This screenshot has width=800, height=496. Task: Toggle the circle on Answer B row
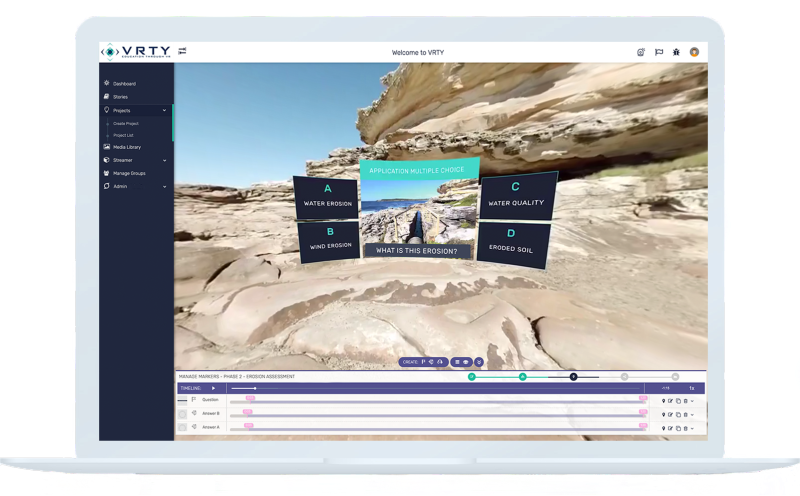(182, 413)
